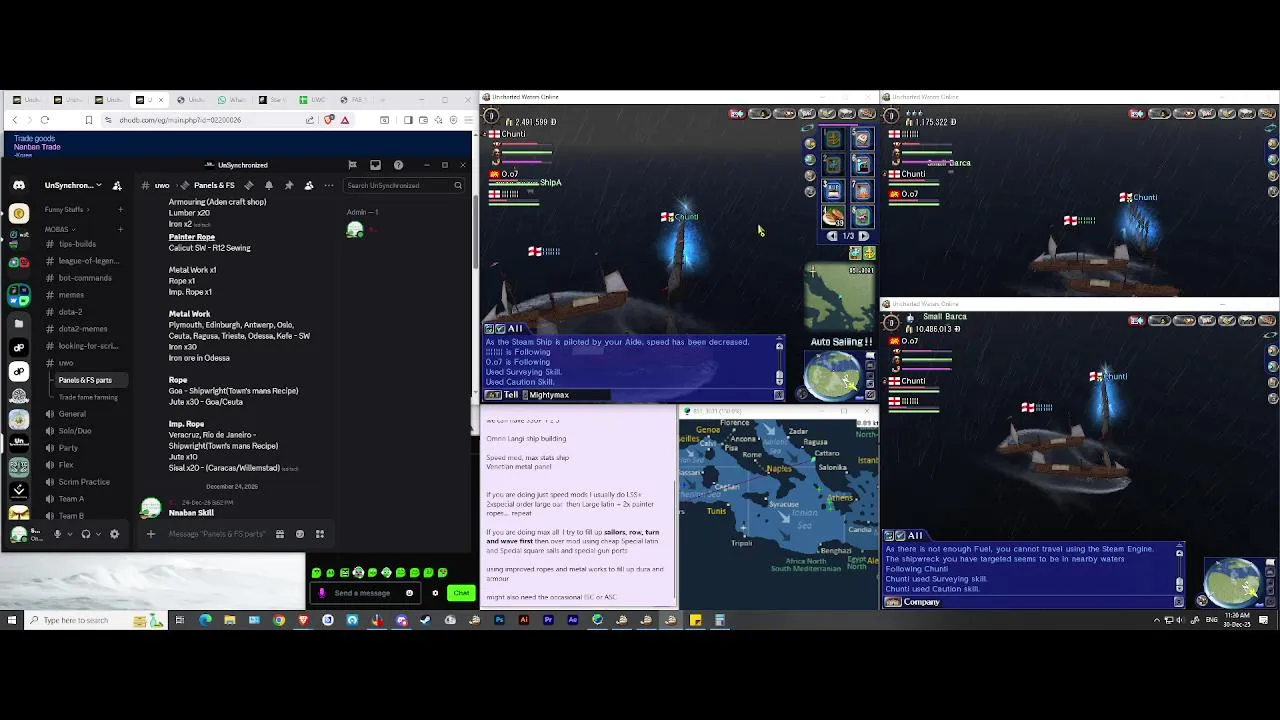Click previous page arrow in game skill panel
Screen dimensions: 1280x720
click(x=832, y=236)
